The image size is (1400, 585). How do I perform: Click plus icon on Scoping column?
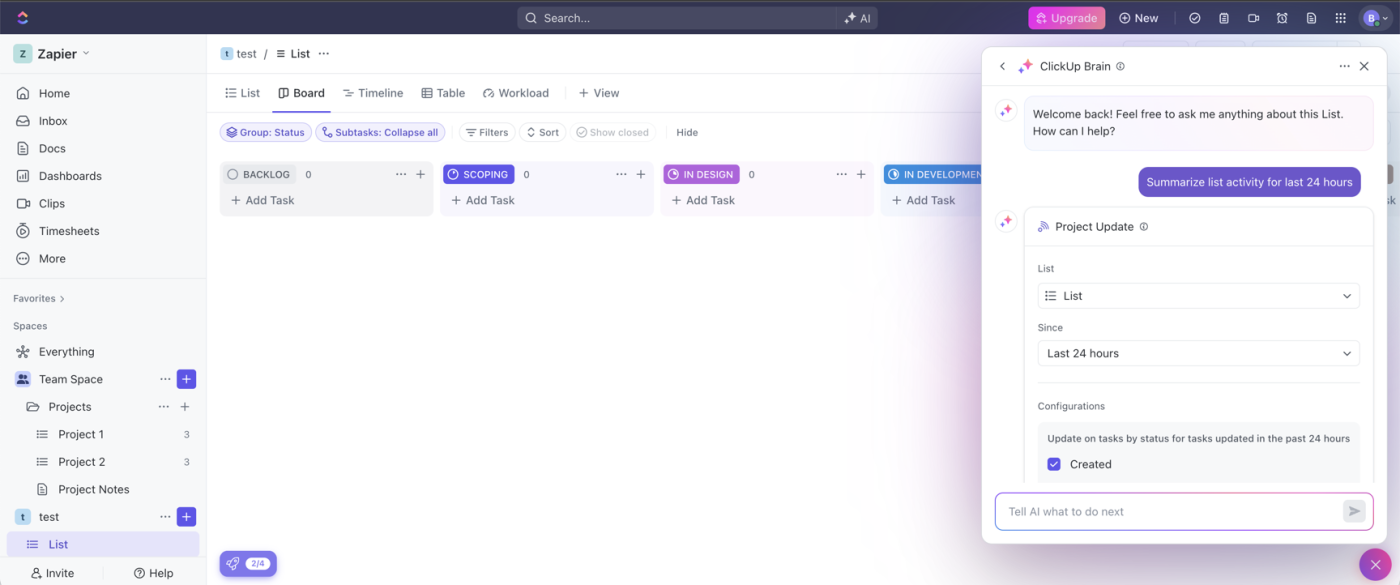(641, 174)
